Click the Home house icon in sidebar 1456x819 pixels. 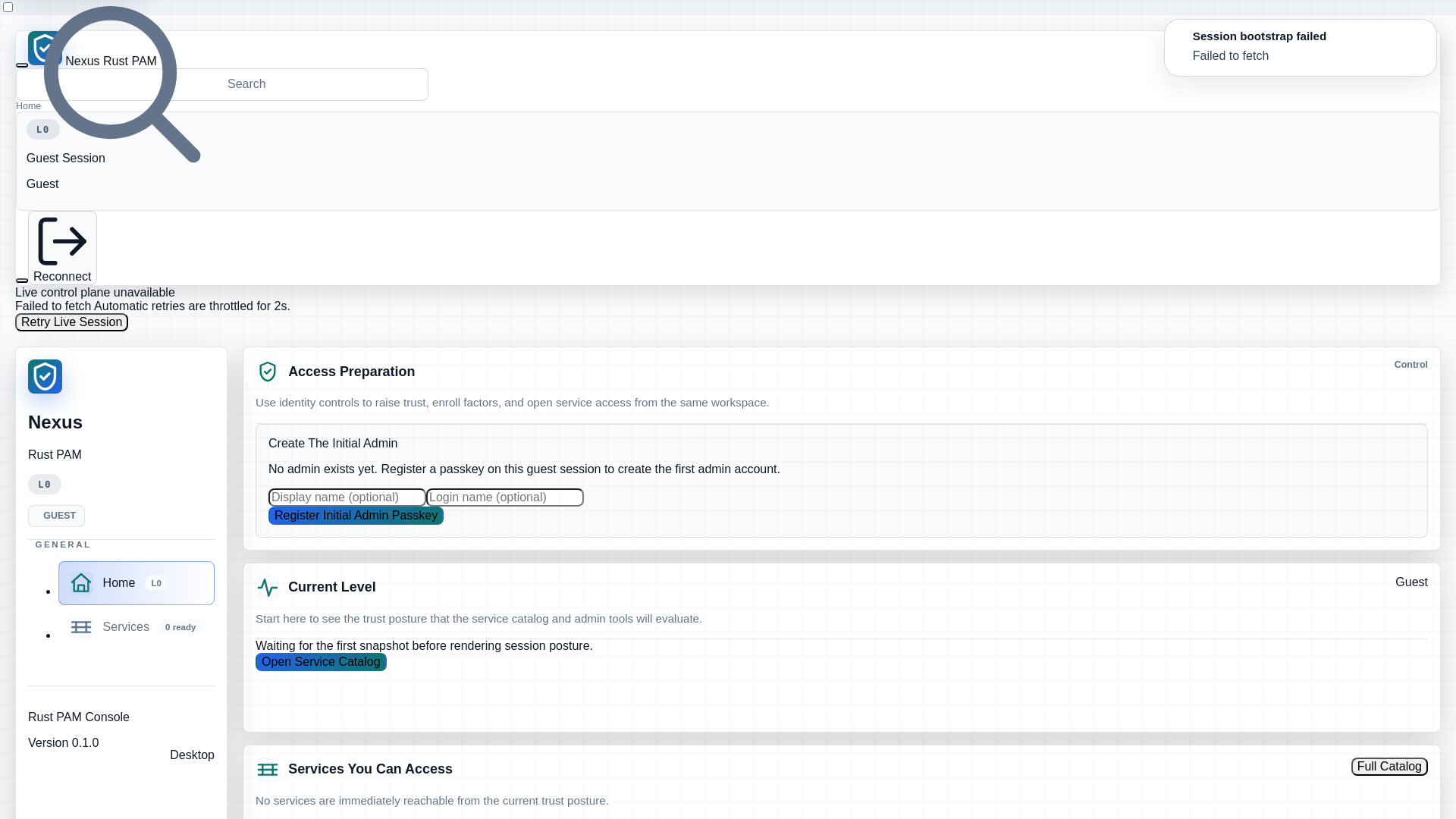point(81,582)
